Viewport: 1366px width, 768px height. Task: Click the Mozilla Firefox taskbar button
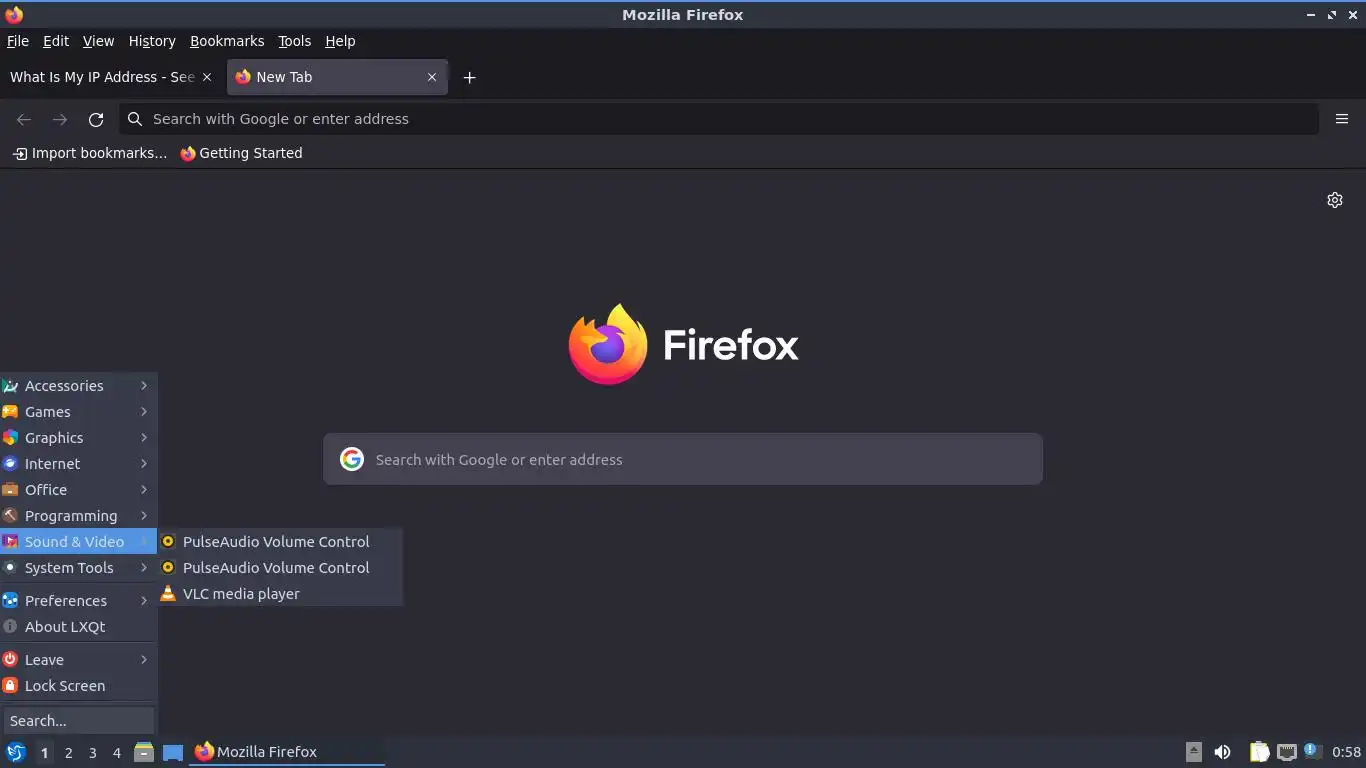[288, 752]
